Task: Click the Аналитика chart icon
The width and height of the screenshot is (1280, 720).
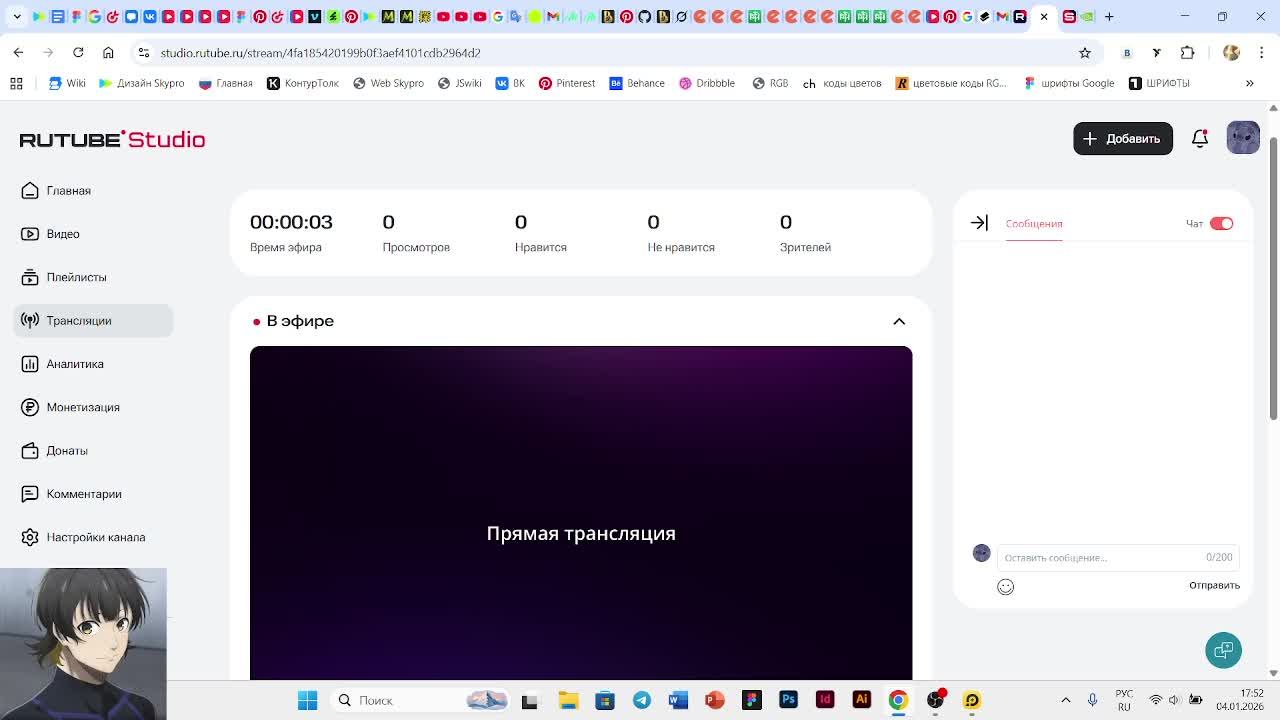Action: click(x=30, y=364)
